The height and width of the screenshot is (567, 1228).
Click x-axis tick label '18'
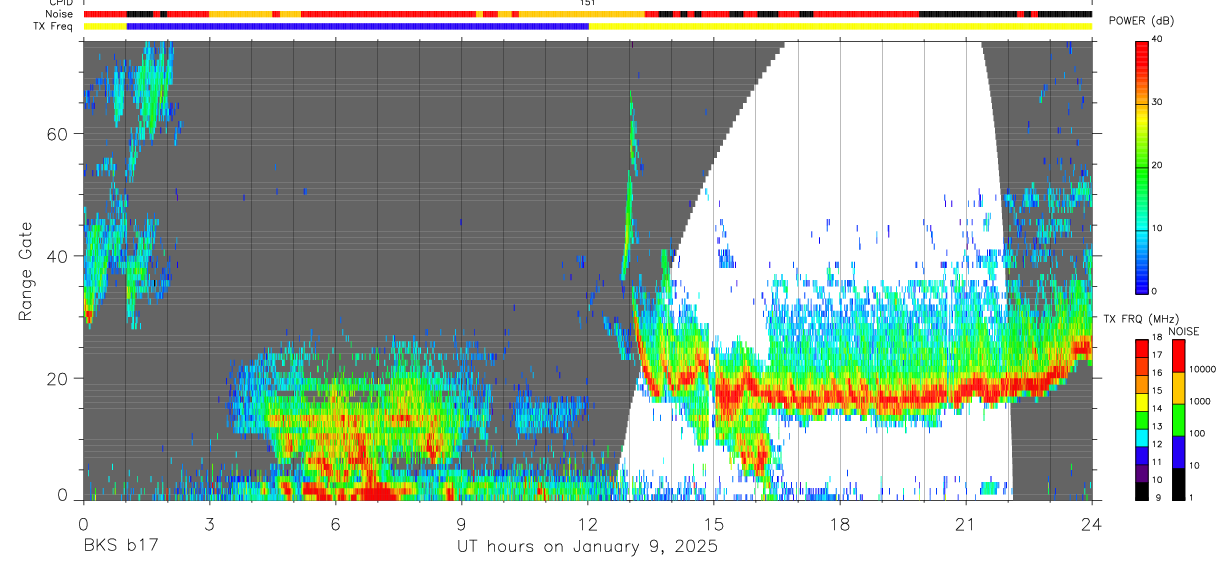[x=840, y=523]
